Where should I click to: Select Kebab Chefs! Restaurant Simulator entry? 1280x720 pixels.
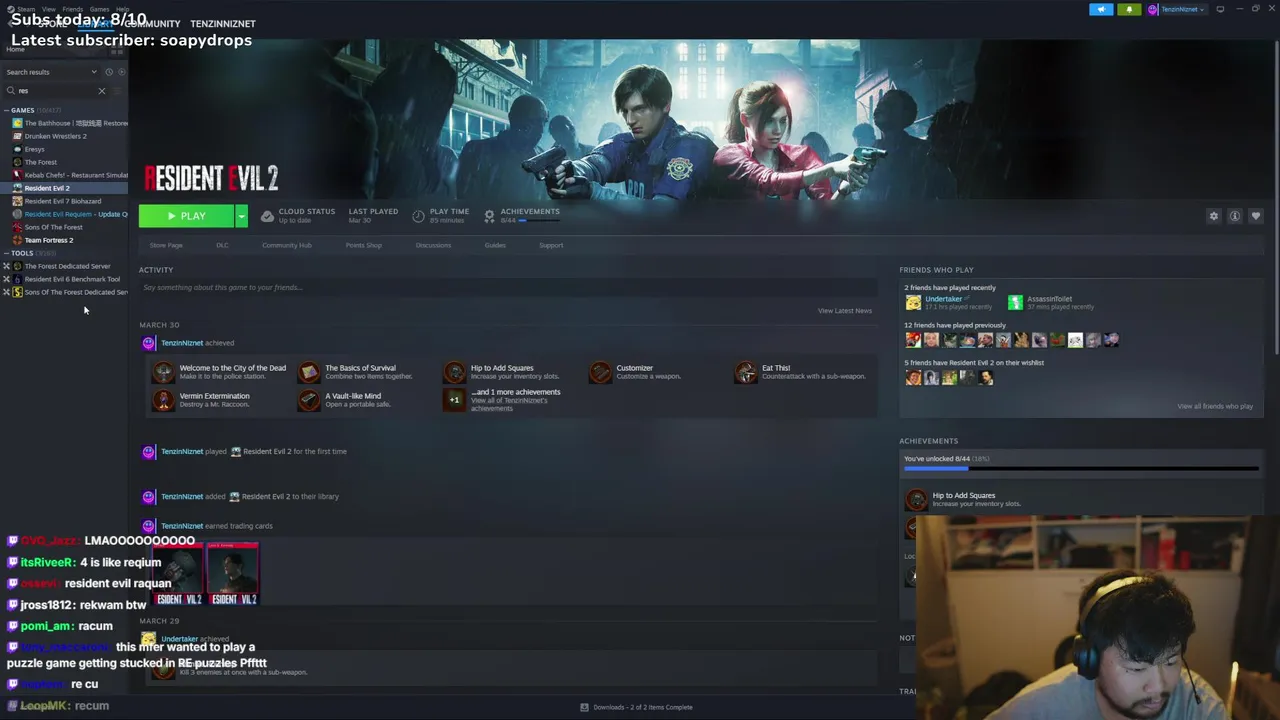pyautogui.click(x=69, y=175)
